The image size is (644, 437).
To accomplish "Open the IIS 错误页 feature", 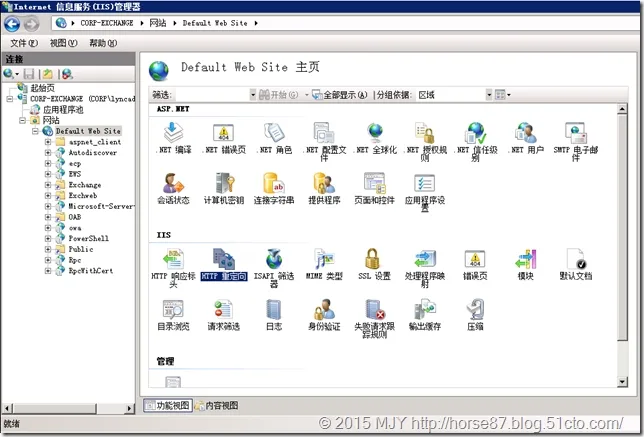I will pyautogui.click(x=475, y=264).
